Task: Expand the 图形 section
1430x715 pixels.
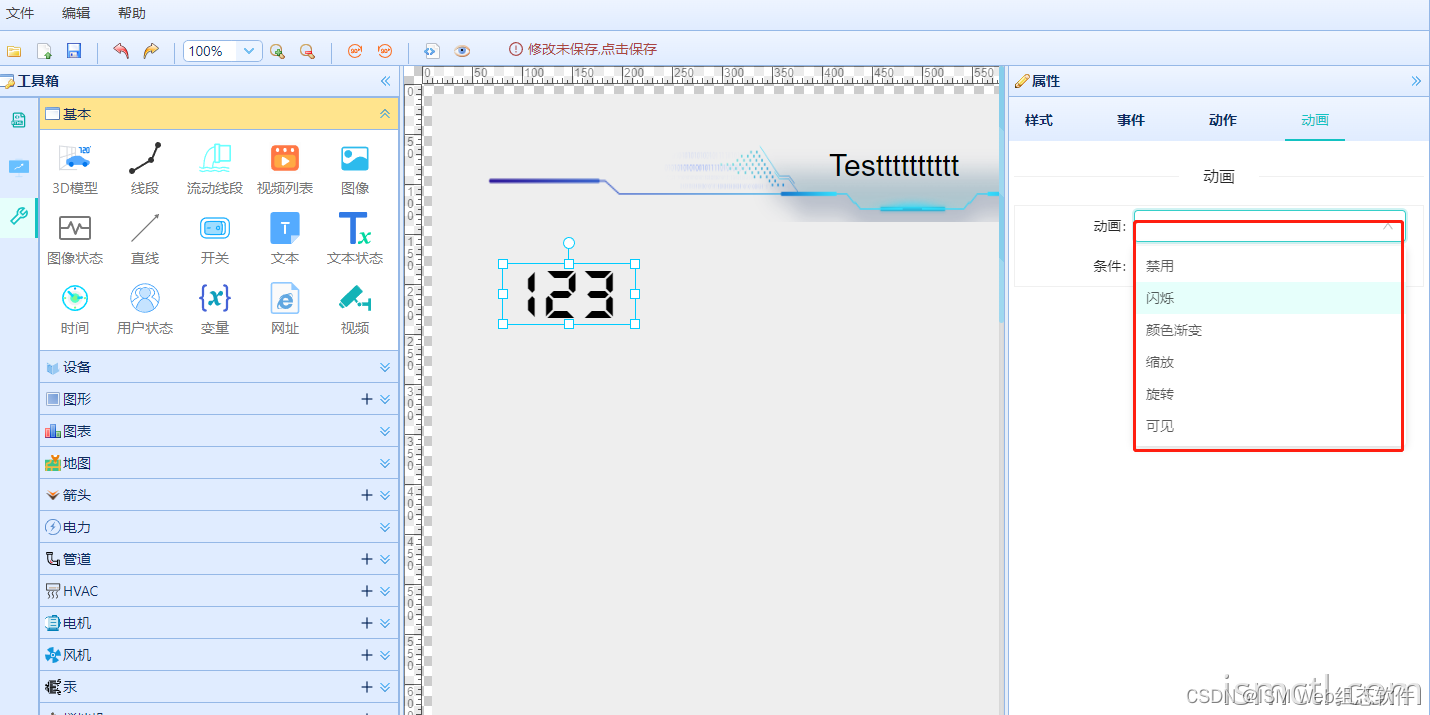Action: 385,399
